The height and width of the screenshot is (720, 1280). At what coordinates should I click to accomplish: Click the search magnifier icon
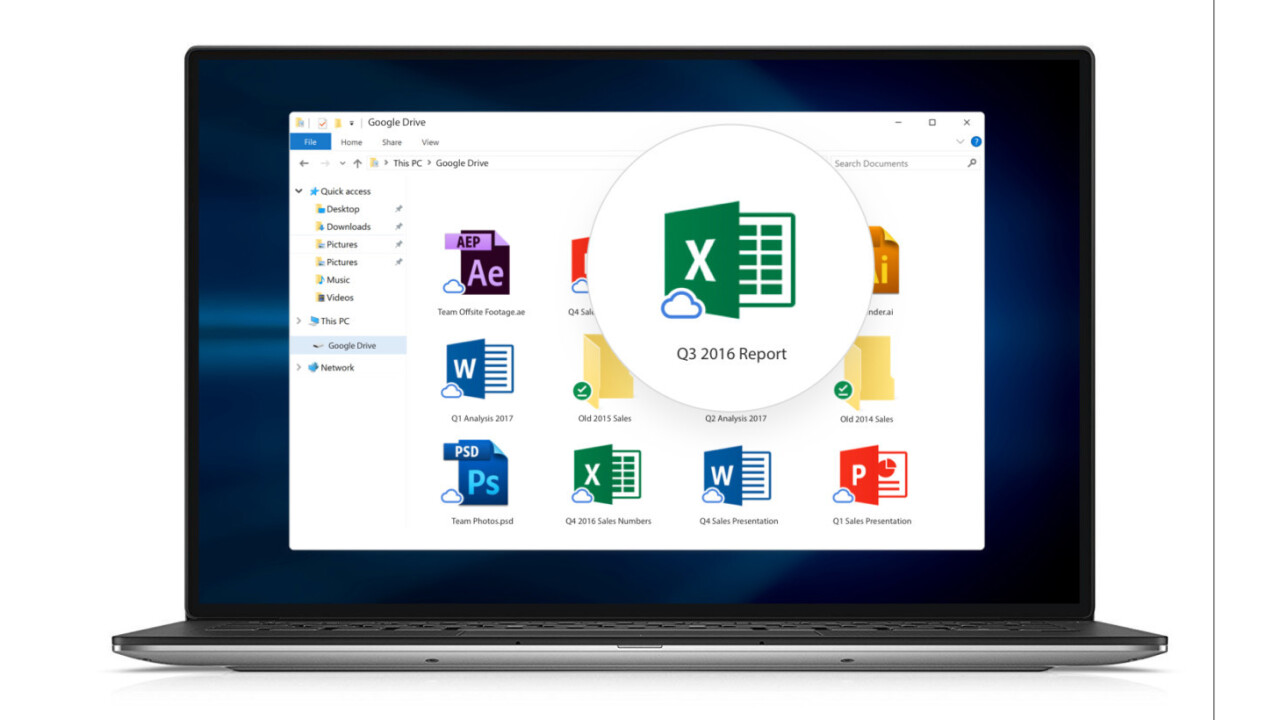971,163
